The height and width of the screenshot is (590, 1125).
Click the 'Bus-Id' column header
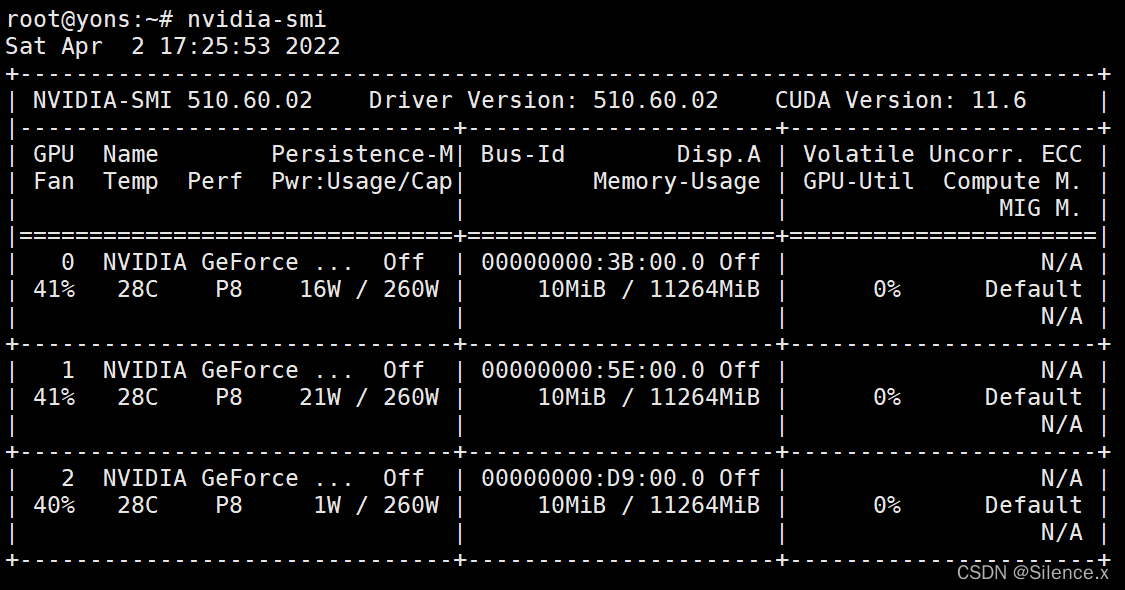click(523, 154)
